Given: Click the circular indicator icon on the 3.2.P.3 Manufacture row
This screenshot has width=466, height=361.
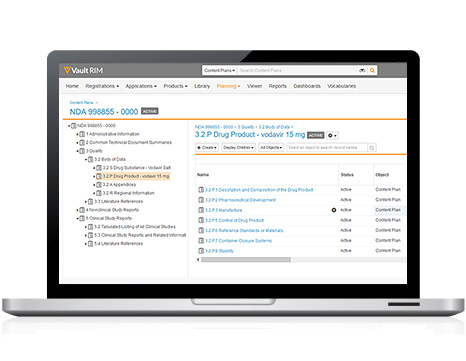Looking at the screenshot, I should tap(334, 210).
